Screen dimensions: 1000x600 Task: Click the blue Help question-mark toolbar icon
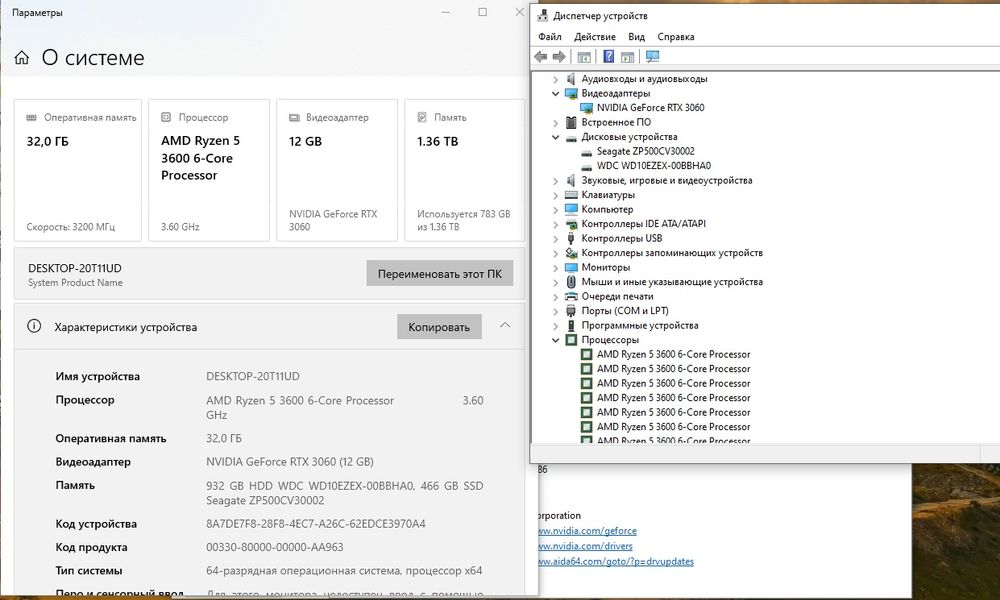[608, 57]
